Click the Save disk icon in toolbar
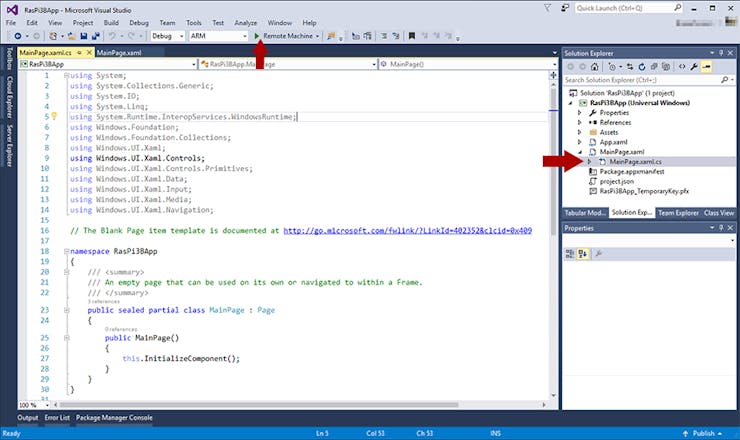Viewport: 740px width, 440px height. click(x=84, y=36)
